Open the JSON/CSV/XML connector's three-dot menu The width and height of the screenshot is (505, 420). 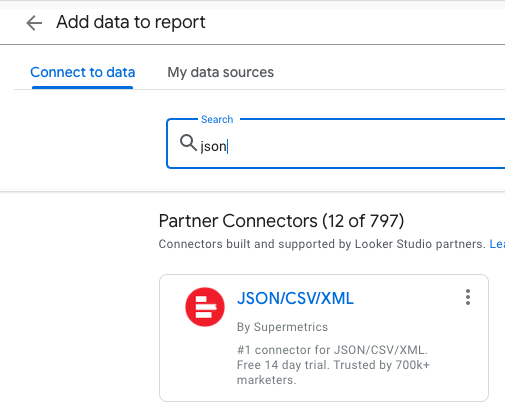(468, 297)
